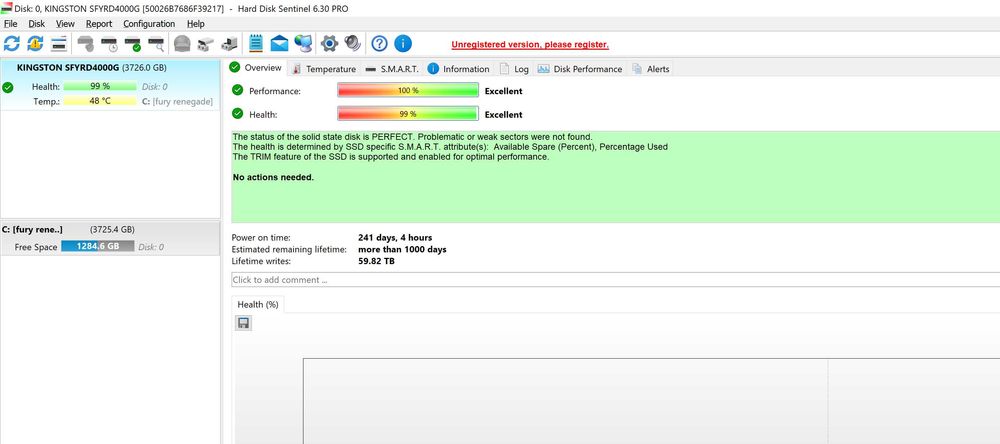Click green check icon beside Performance
Image resolution: width=1000 pixels, height=444 pixels.
[x=238, y=90]
